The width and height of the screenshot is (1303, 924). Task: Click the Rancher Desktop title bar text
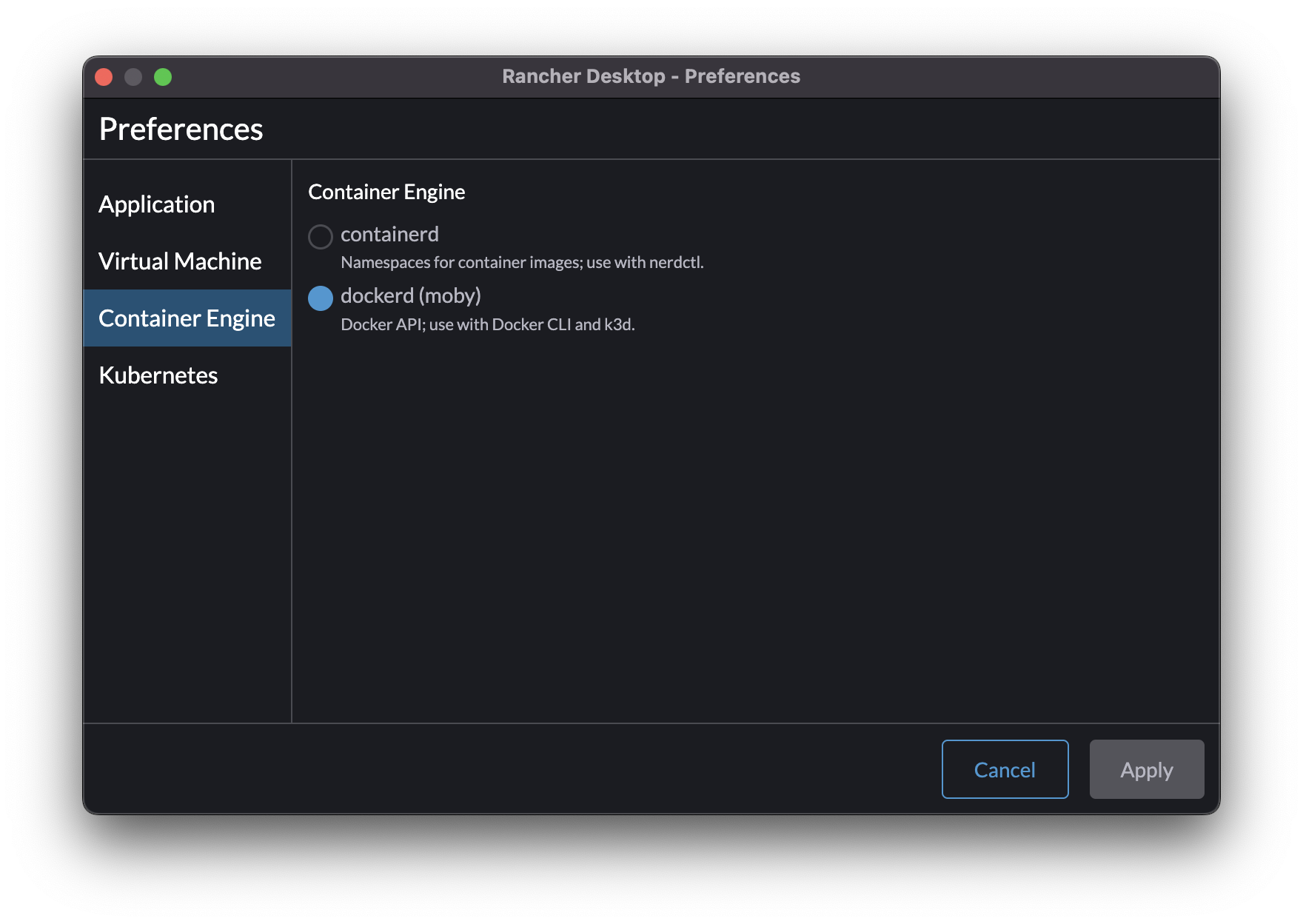click(651, 76)
